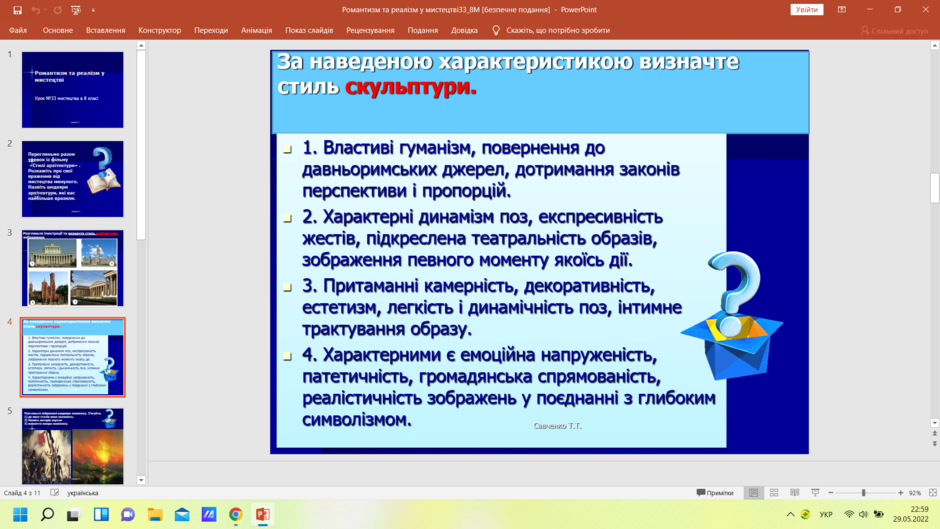The height and width of the screenshot is (529, 940).
Task: Select slide 3 thumbnail with buildings
Action: (73, 268)
